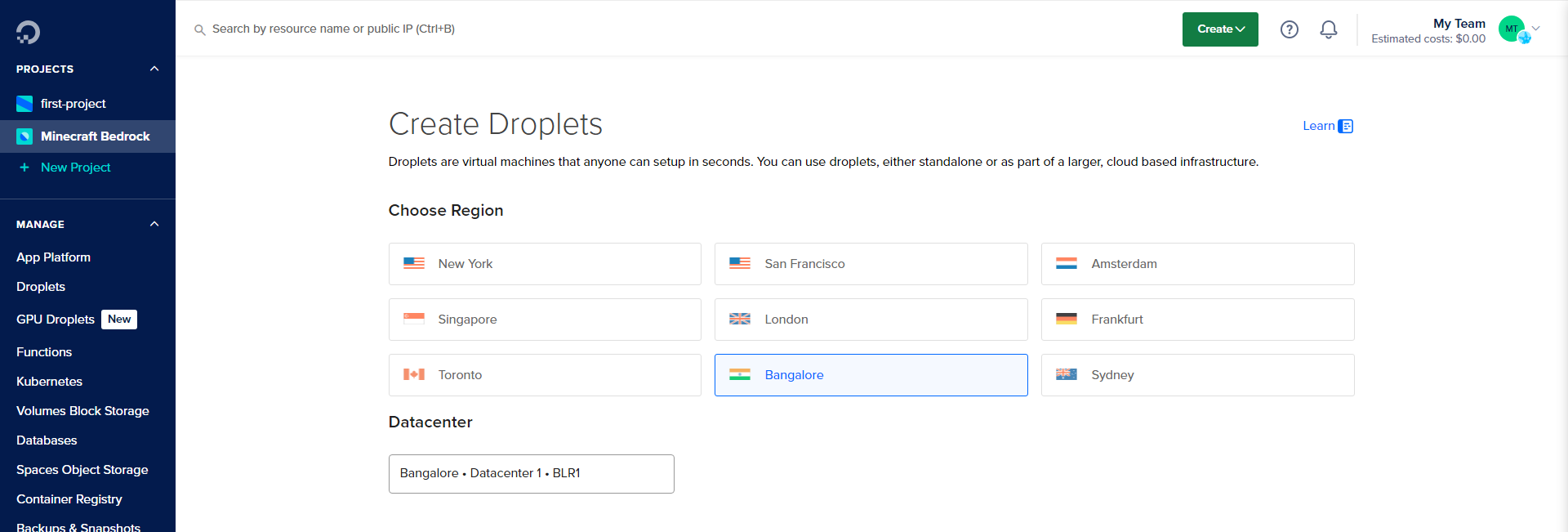Open the notification bell
The height and width of the screenshot is (532, 1568).
[1328, 29]
